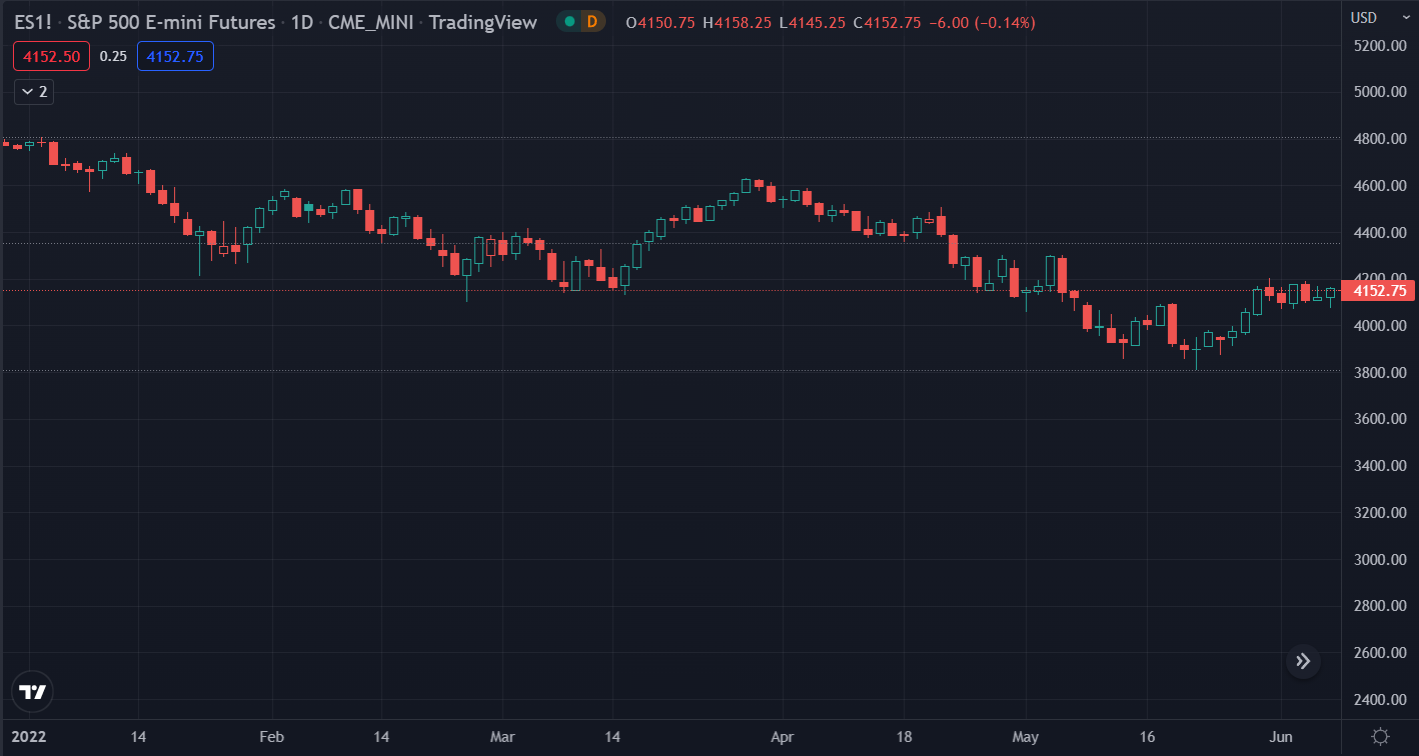1419x756 pixels.
Task: Click the 5200.00 price axis label
Action: click(x=1379, y=45)
